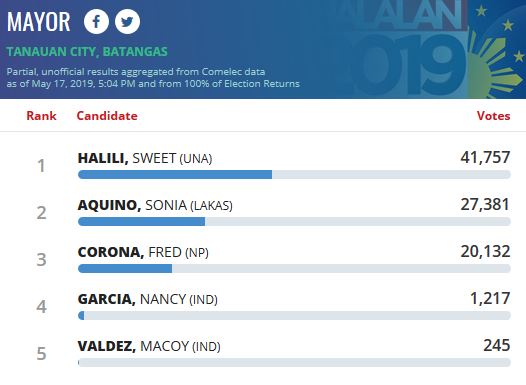Open candidate VALDEZ, MACOY (IND)
Image resolution: width=526 pixels, height=385 pixels.
(149, 346)
